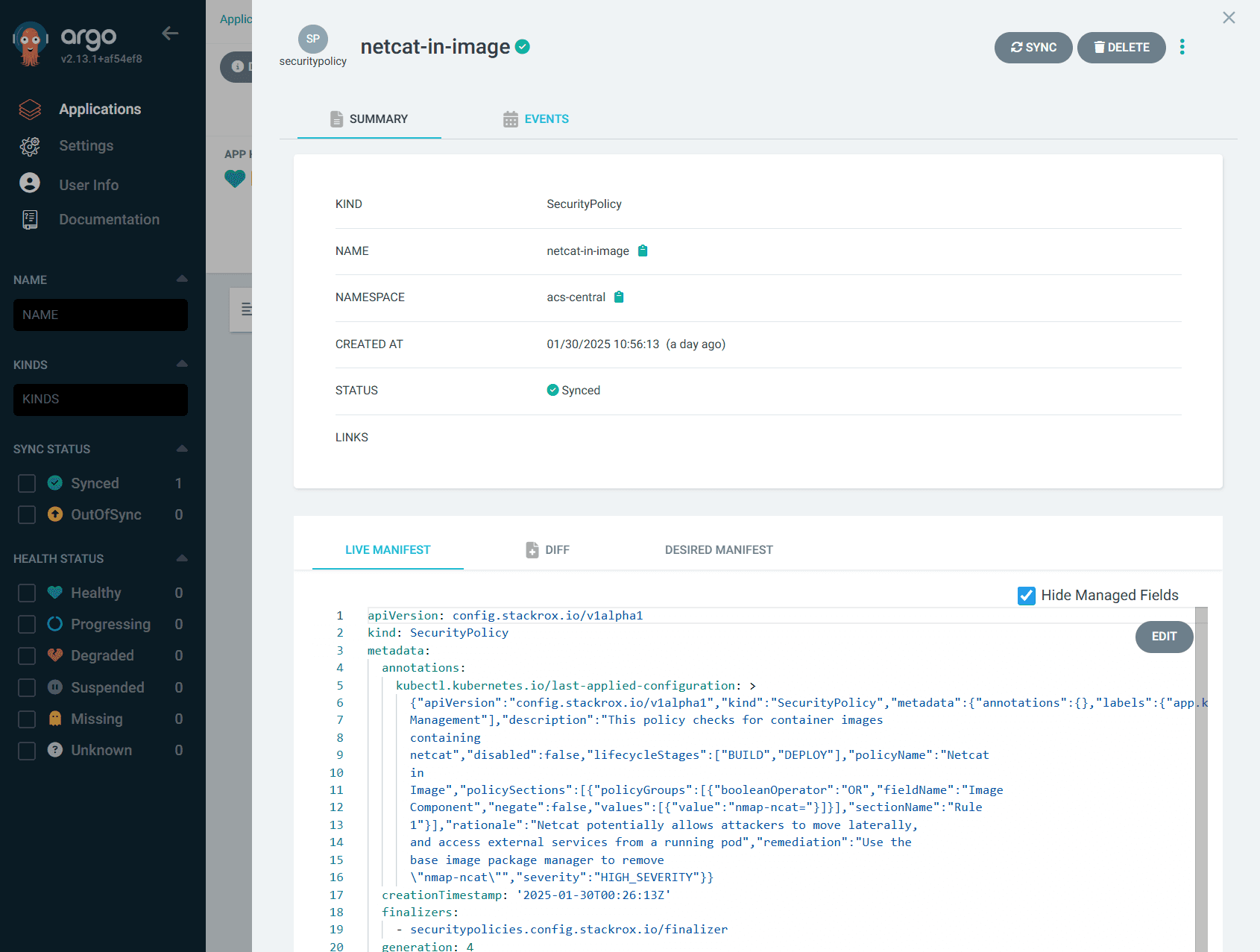Image resolution: width=1260 pixels, height=952 pixels.
Task: Click the EDIT manifest button
Action: tap(1164, 637)
